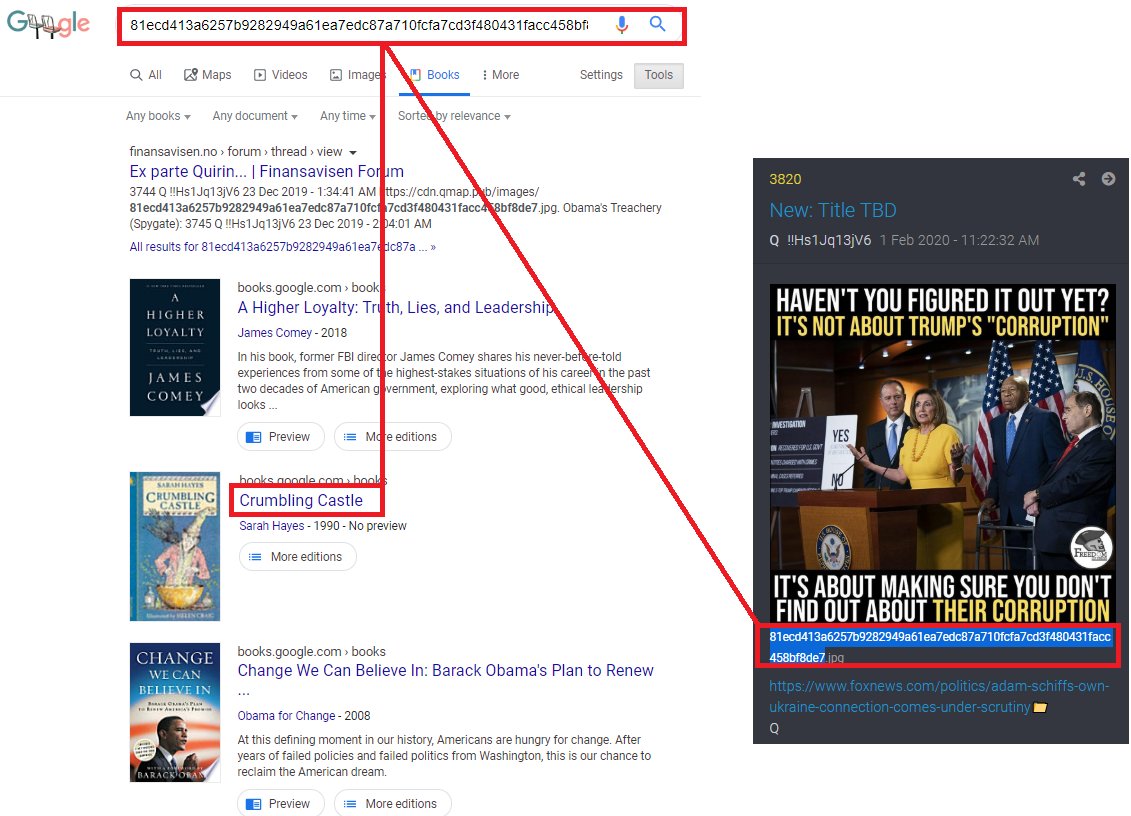Viewport: 1131px width, 816px height.
Task: Click the share icon on post 3820
Action: (x=1079, y=179)
